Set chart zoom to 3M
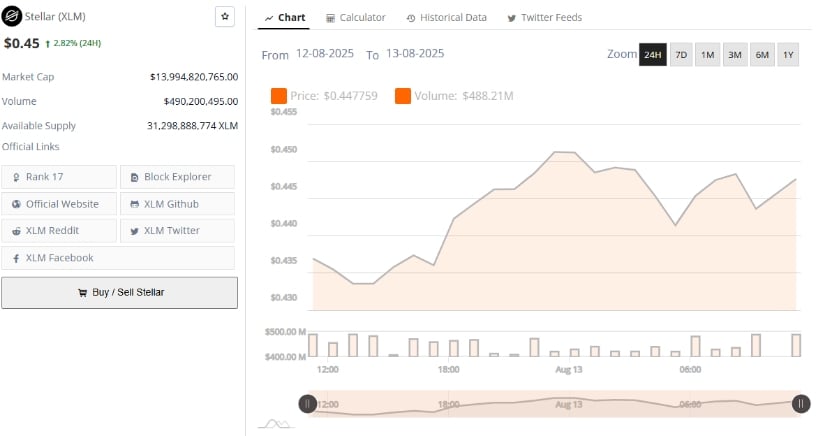This screenshot has height=436, width=825. point(735,55)
